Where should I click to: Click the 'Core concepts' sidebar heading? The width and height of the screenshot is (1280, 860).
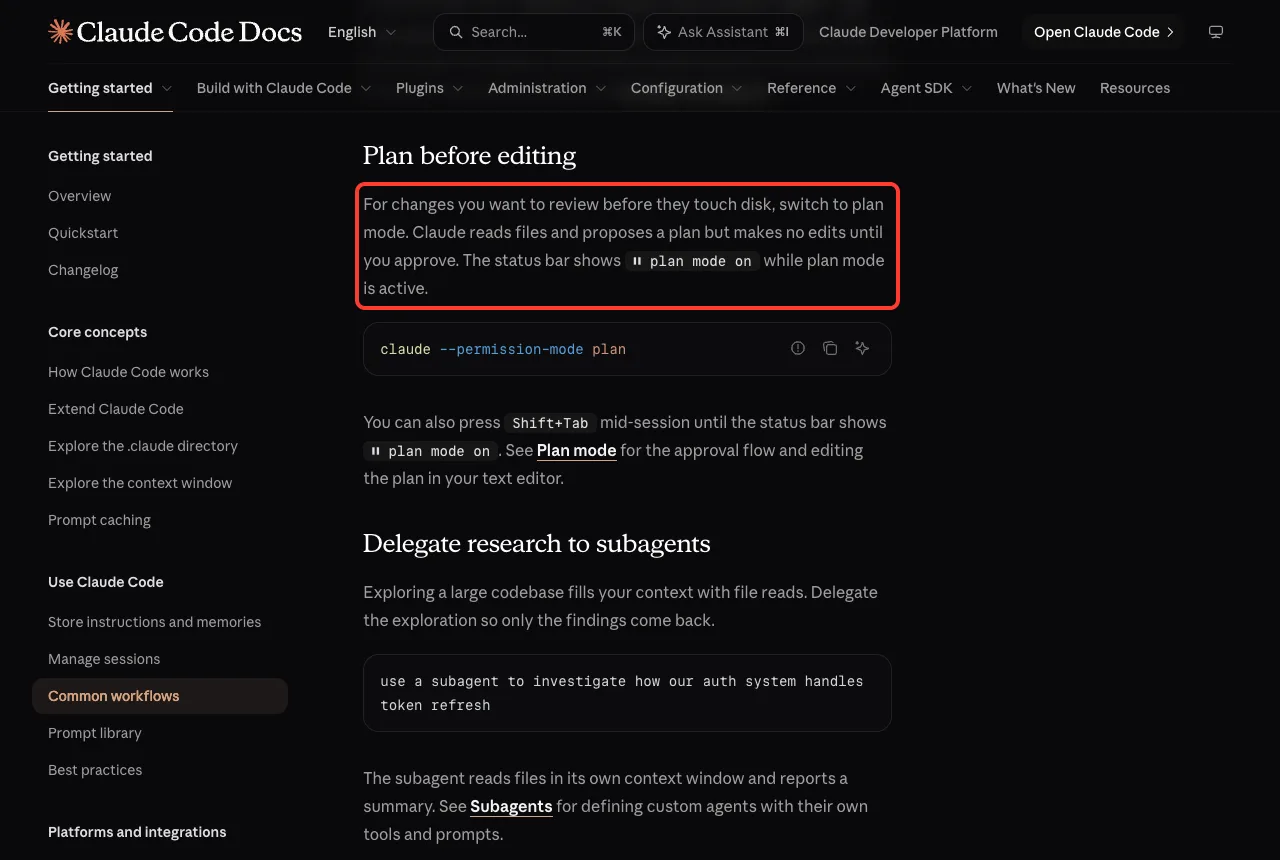[98, 332]
